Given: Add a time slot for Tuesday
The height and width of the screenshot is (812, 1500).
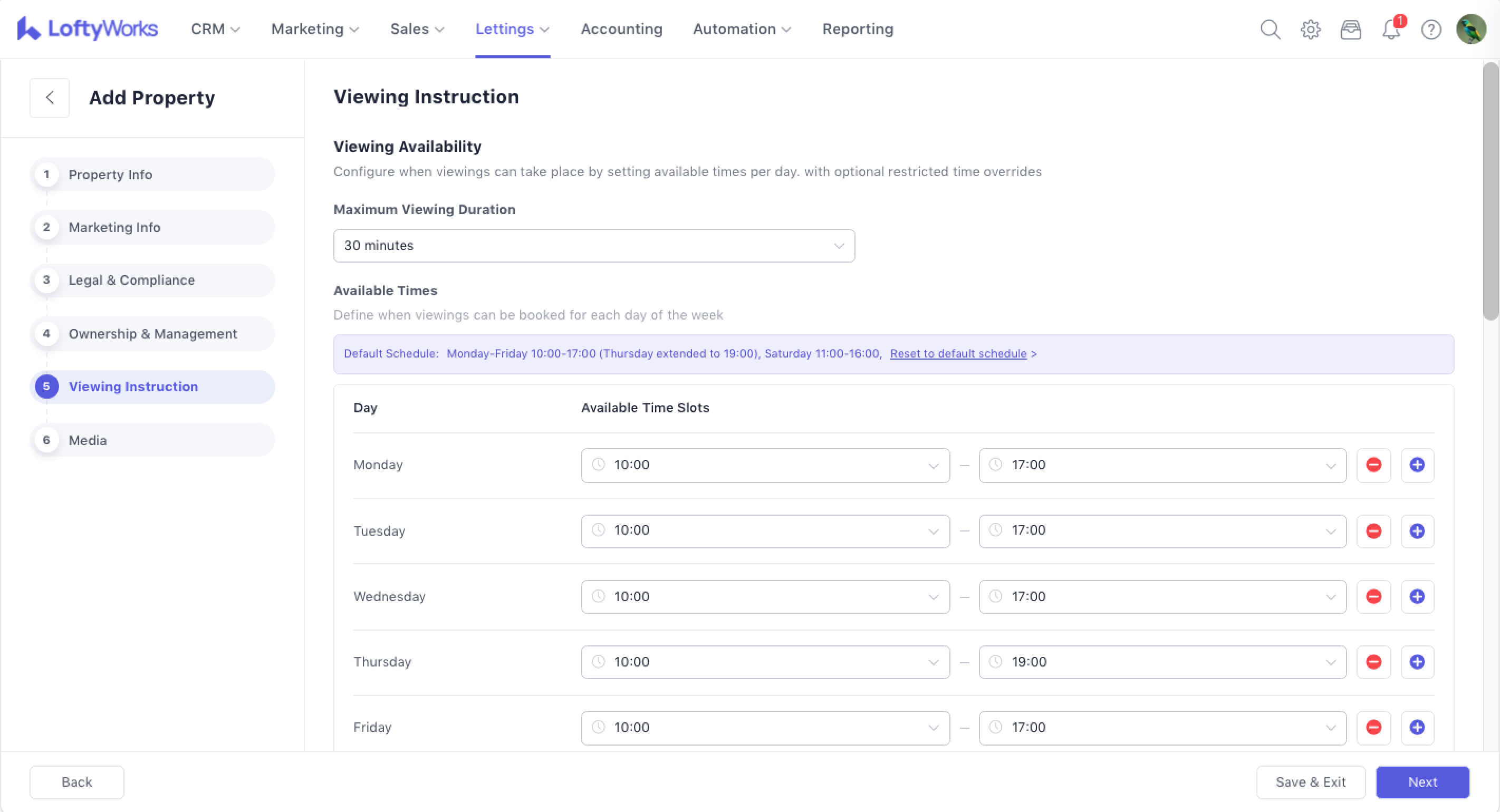Looking at the screenshot, I should point(1417,531).
